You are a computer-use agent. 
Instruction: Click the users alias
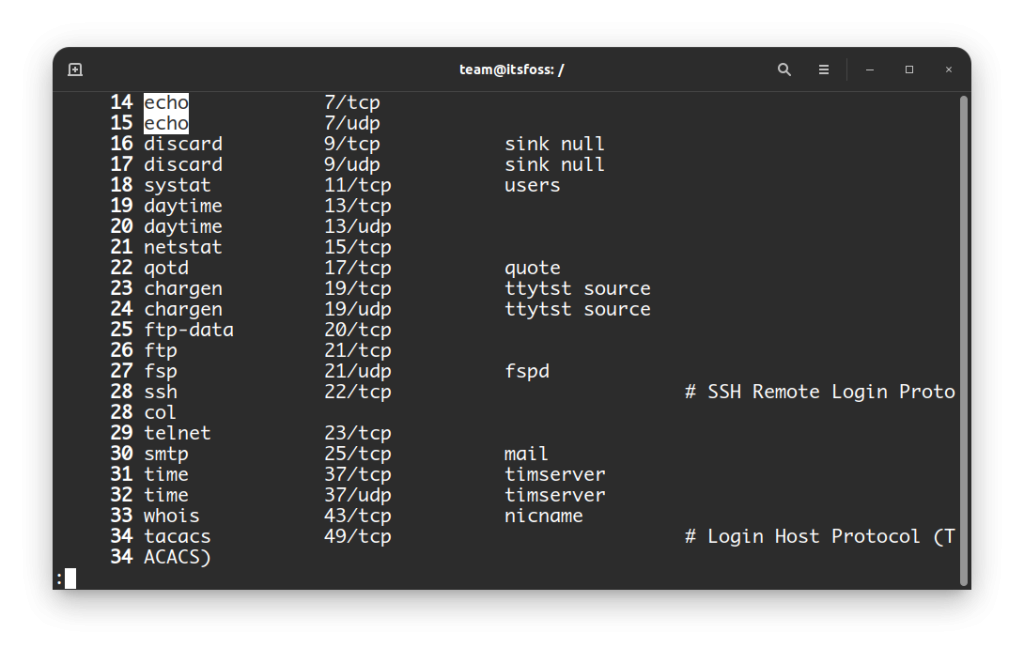(532, 186)
